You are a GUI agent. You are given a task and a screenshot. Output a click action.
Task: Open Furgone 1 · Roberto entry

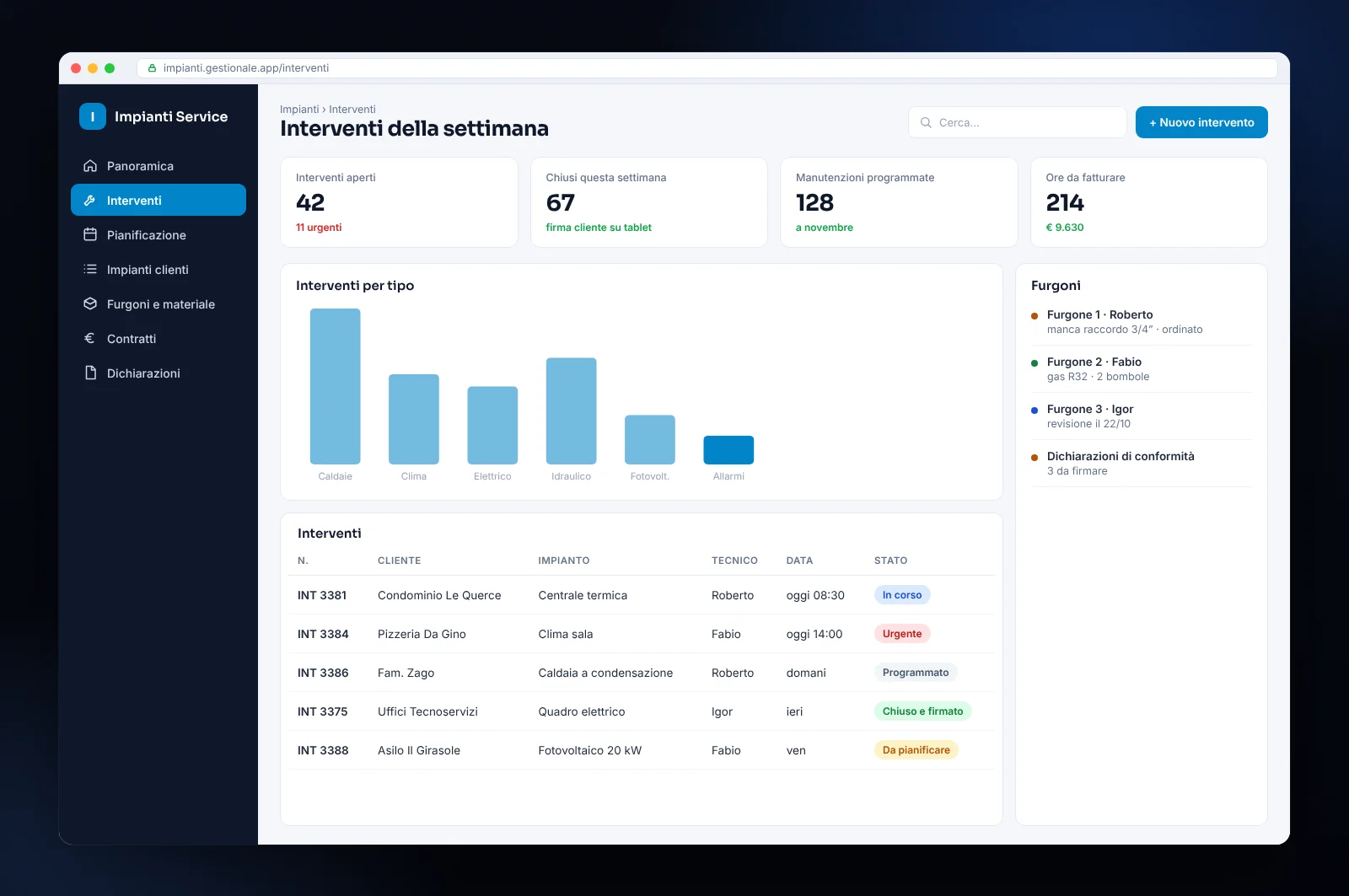(1142, 322)
